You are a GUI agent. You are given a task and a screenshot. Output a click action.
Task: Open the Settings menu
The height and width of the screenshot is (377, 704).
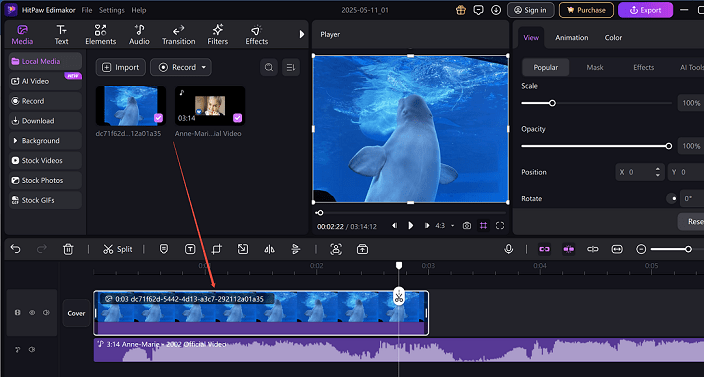112,10
